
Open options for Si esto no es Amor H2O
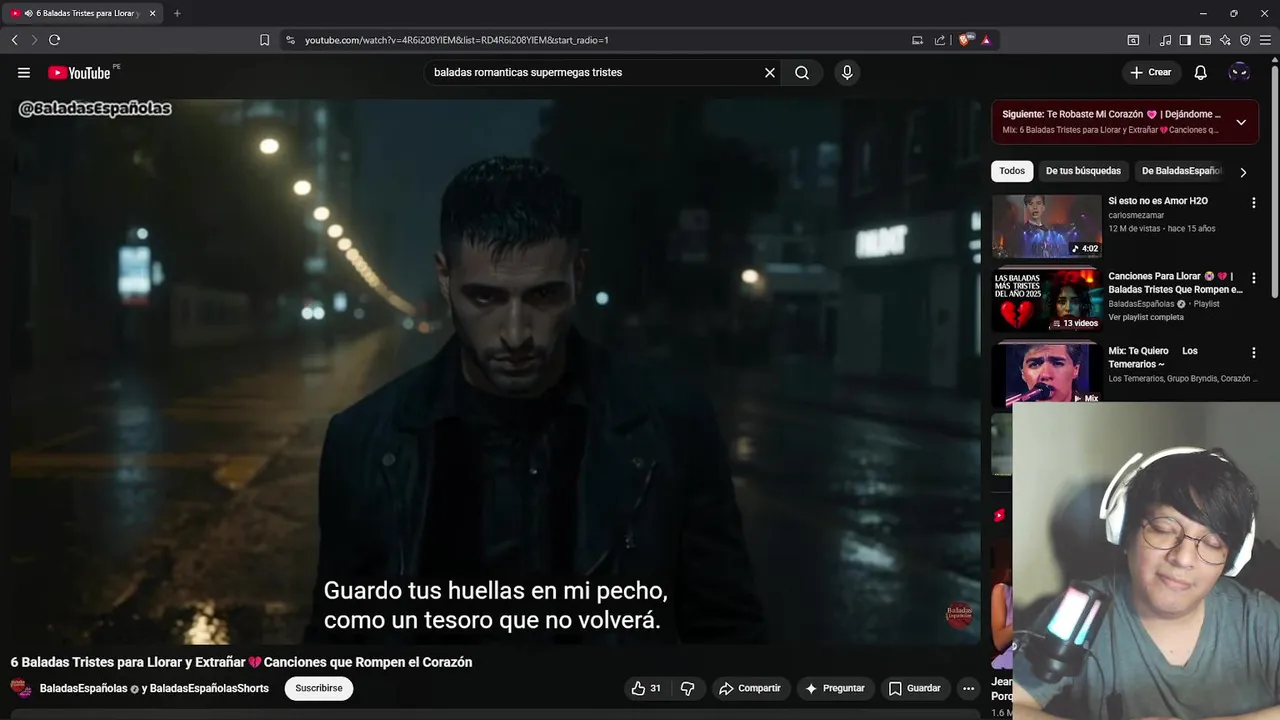click(x=1253, y=203)
